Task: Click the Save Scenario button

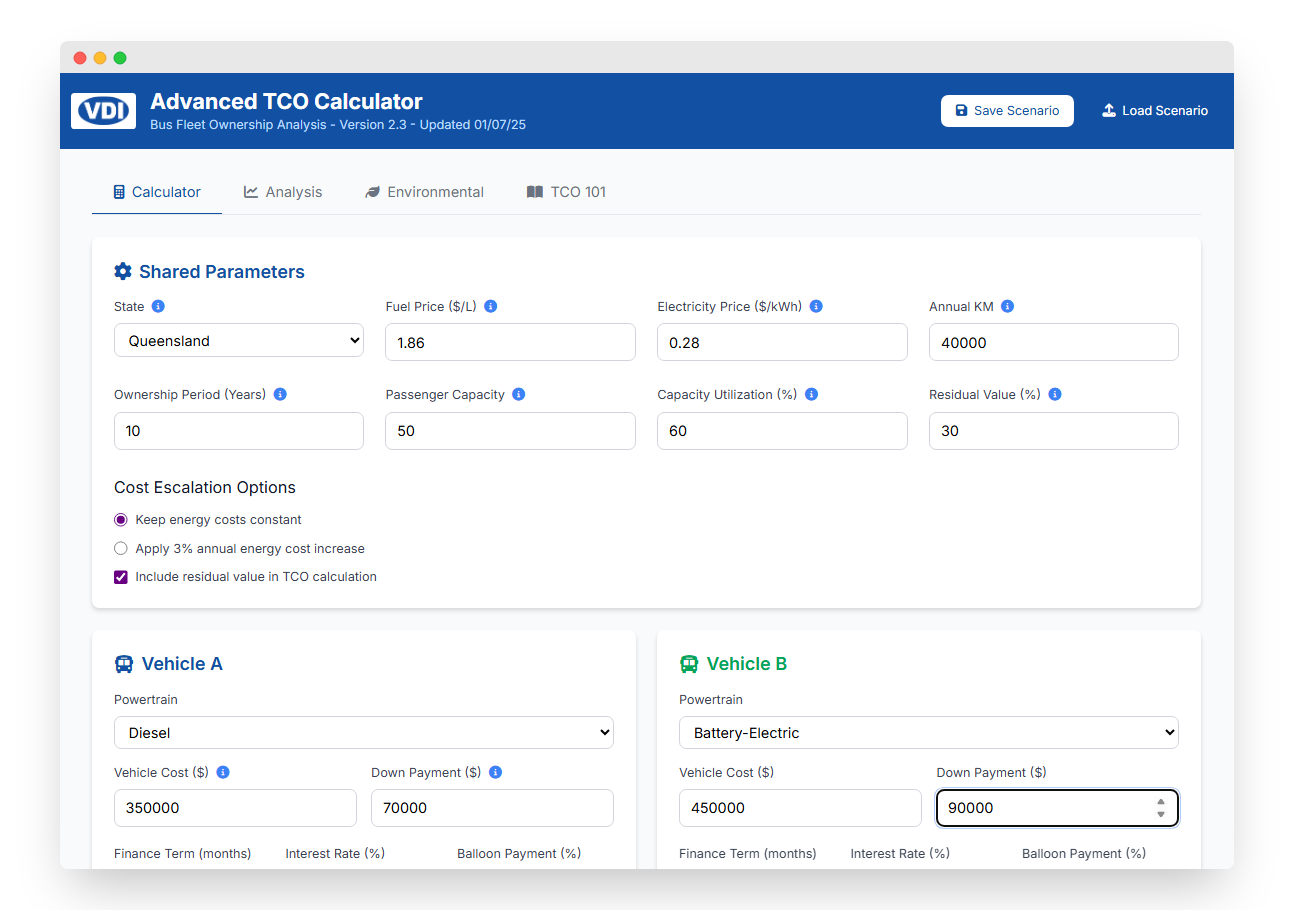Action: point(1007,111)
